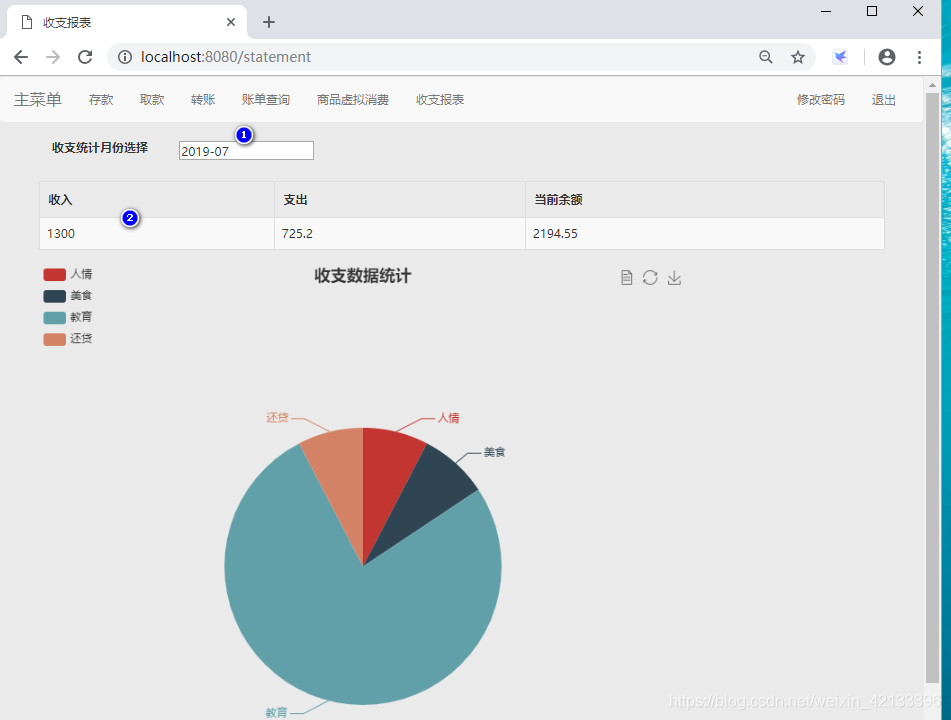Click the 人情 pie label

(449, 418)
